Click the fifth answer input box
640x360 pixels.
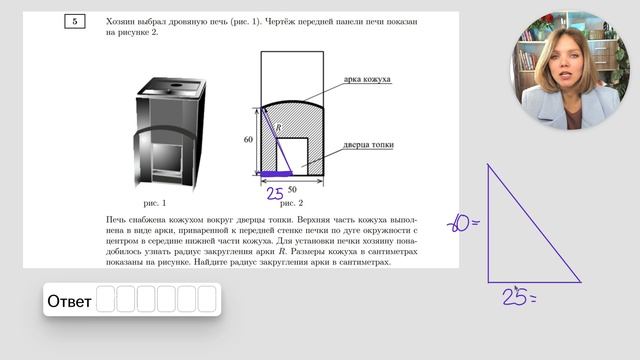point(187,299)
